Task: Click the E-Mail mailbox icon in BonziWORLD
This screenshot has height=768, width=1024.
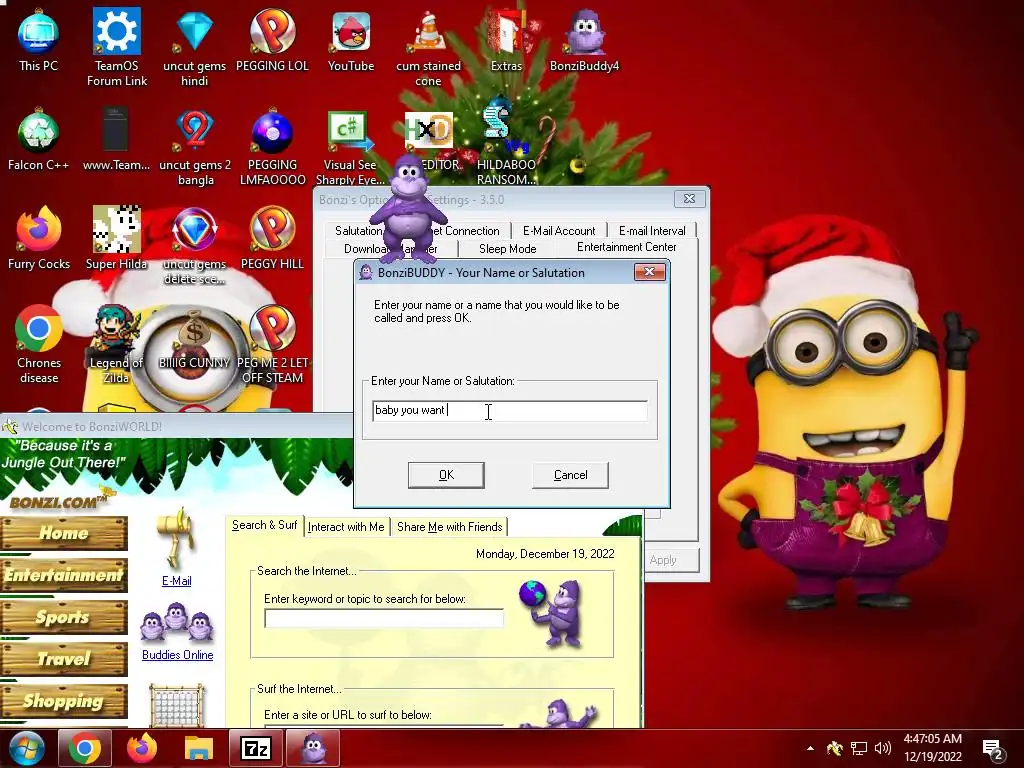Action: [x=176, y=539]
